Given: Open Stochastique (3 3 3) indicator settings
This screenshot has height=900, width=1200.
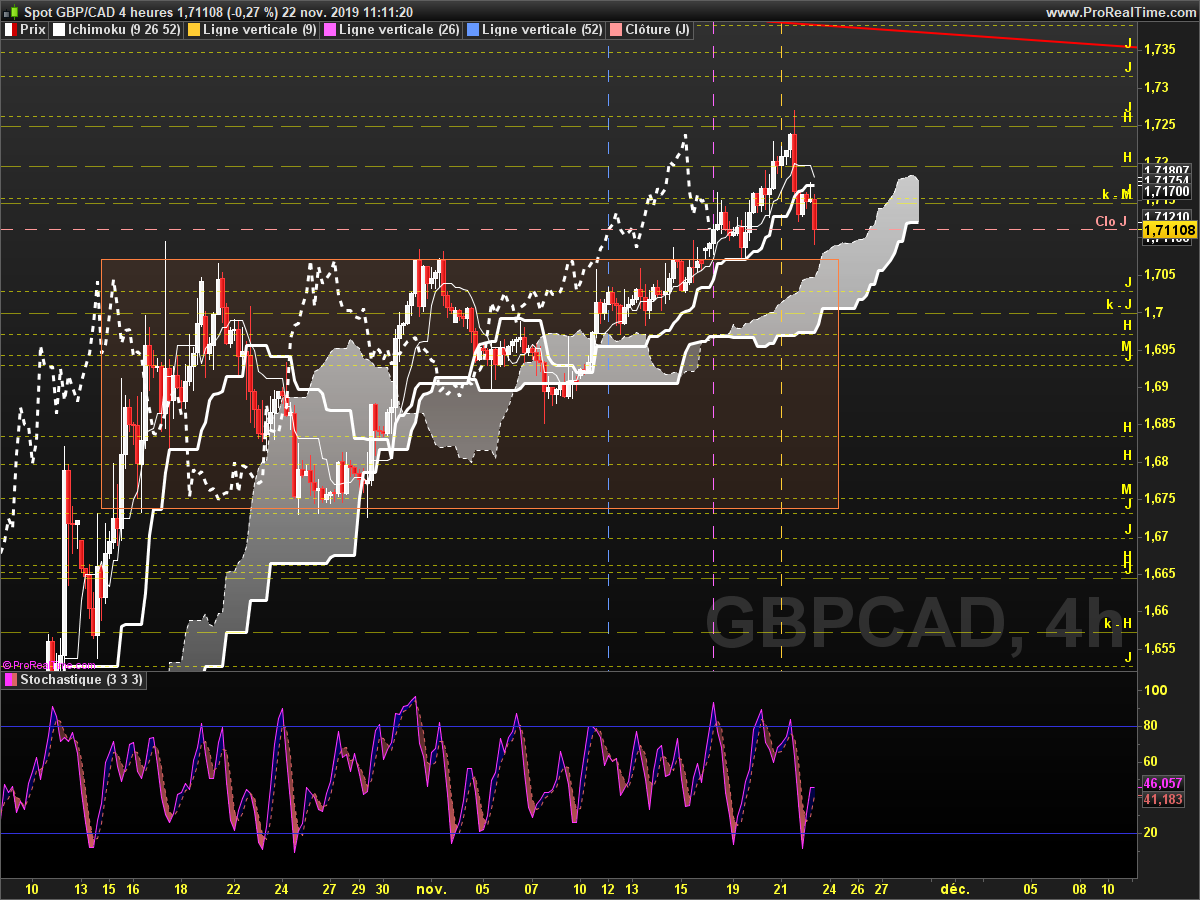Looking at the screenshot, I should 75,679.
